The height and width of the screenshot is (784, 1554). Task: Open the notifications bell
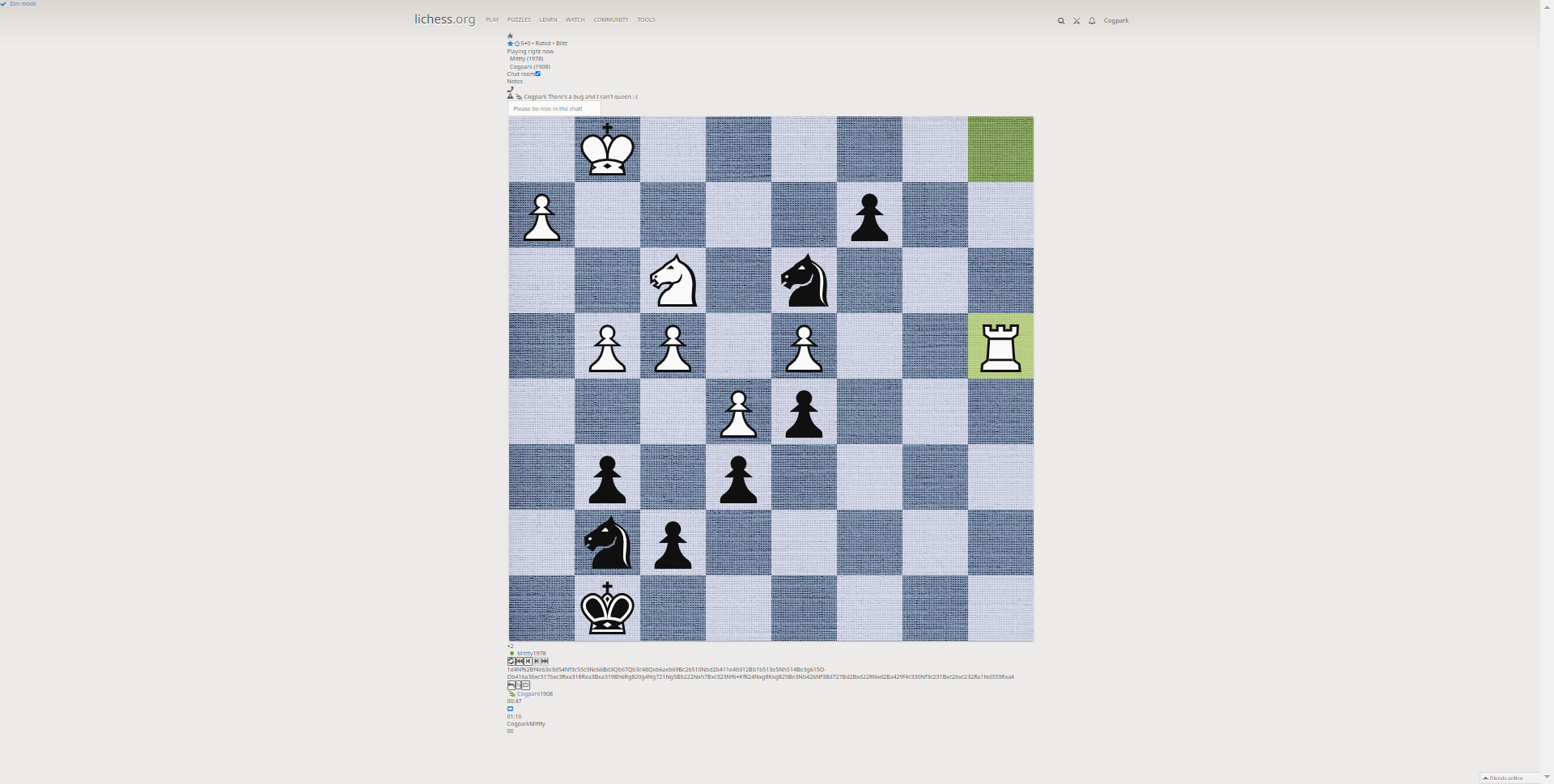[1091, 21]
